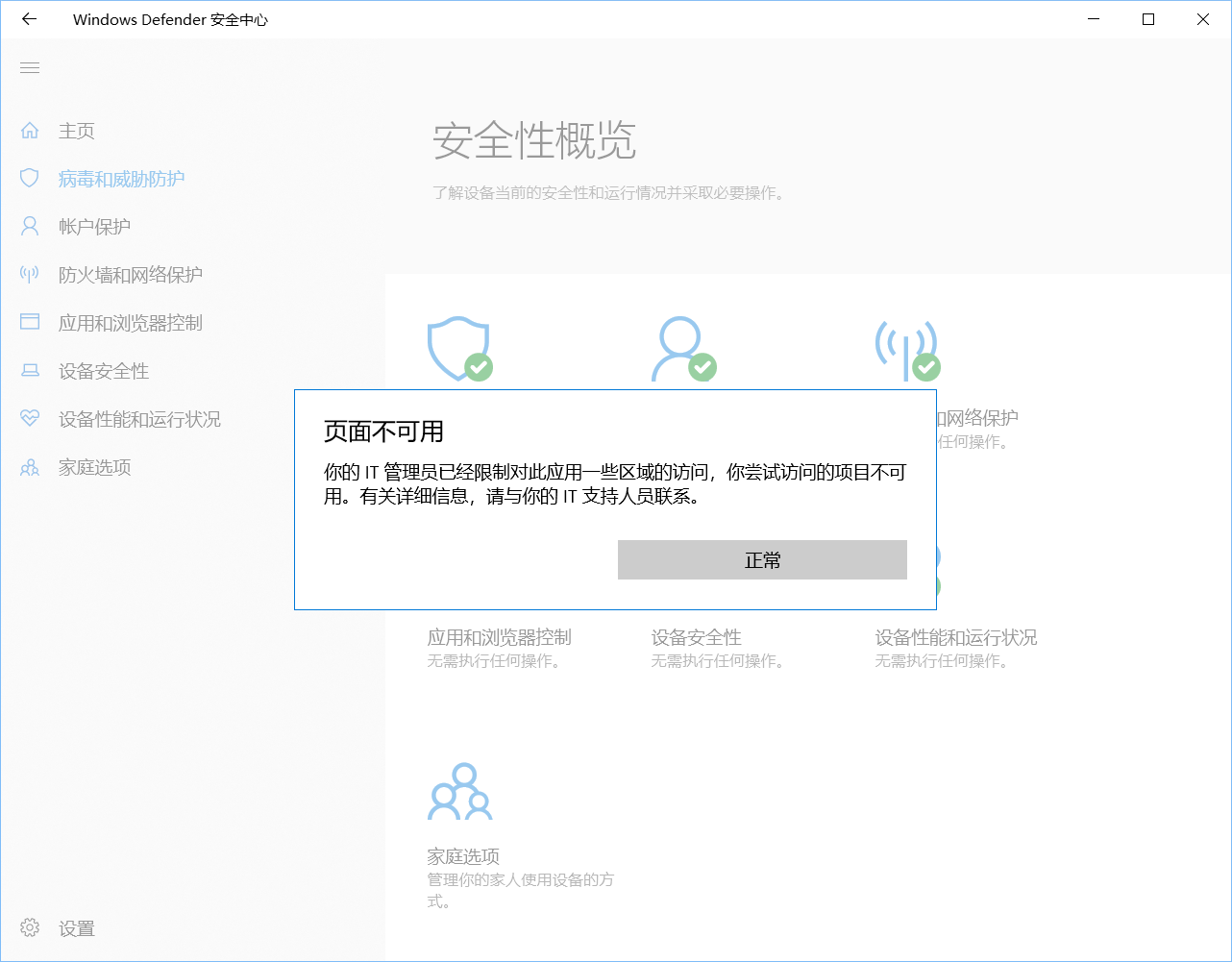This screenshot has width=1232, height=962.
Task: Click the laptop icon beside 设备安全性
Action: tap(30, 370)
